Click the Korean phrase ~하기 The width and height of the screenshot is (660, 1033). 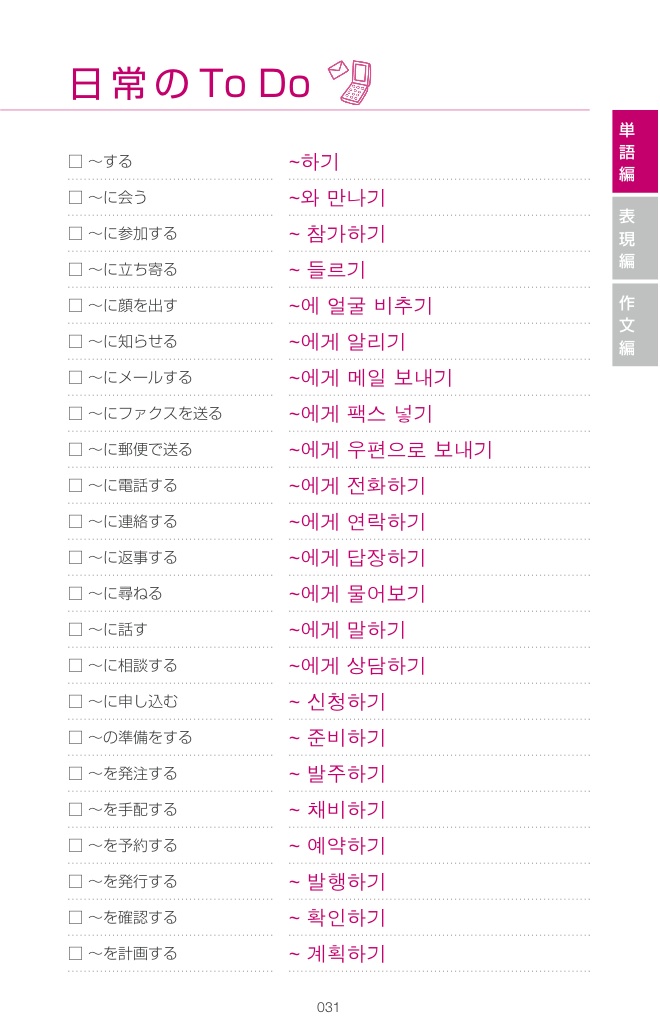314,161
